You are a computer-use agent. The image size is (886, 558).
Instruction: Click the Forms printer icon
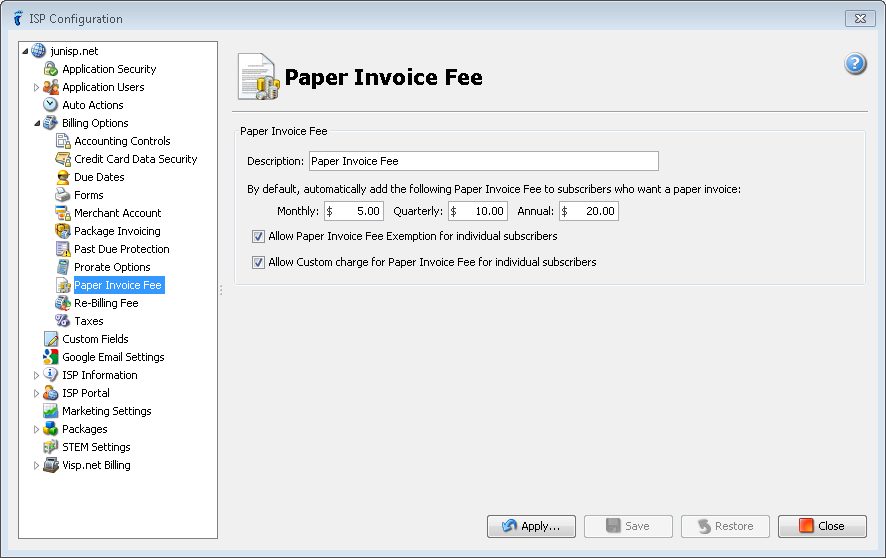(x=63, y=195)
